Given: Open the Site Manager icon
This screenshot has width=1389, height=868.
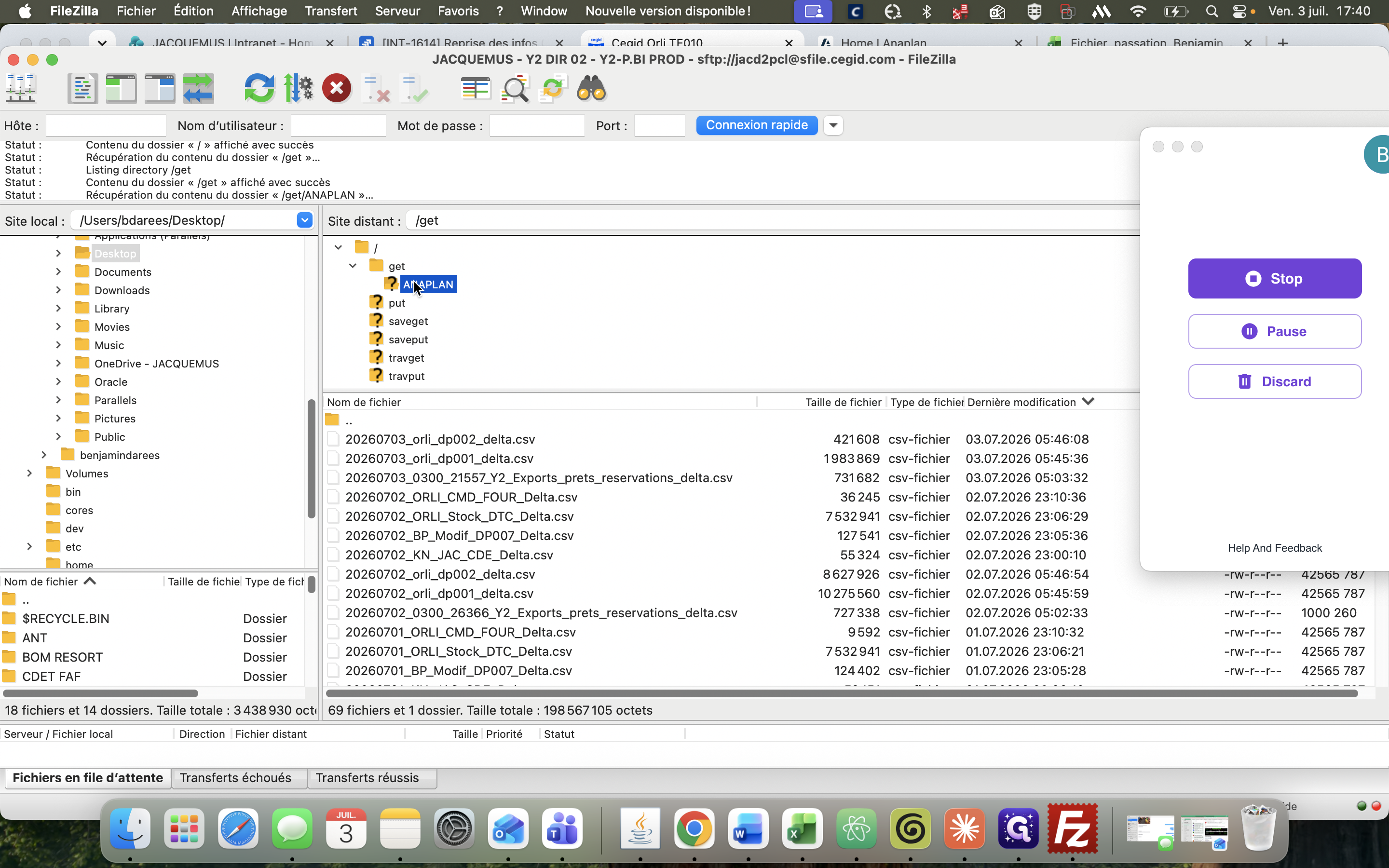Looking at the screenshot, I should [21, 89].
